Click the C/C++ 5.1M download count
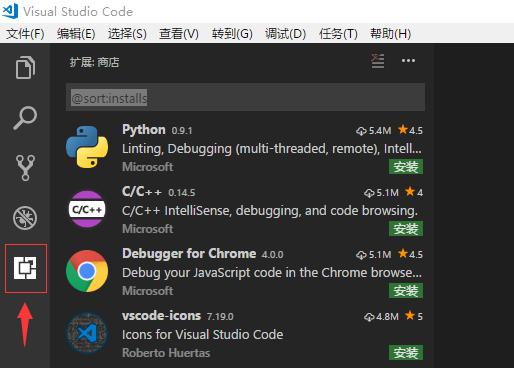 (x=381, y=193)
